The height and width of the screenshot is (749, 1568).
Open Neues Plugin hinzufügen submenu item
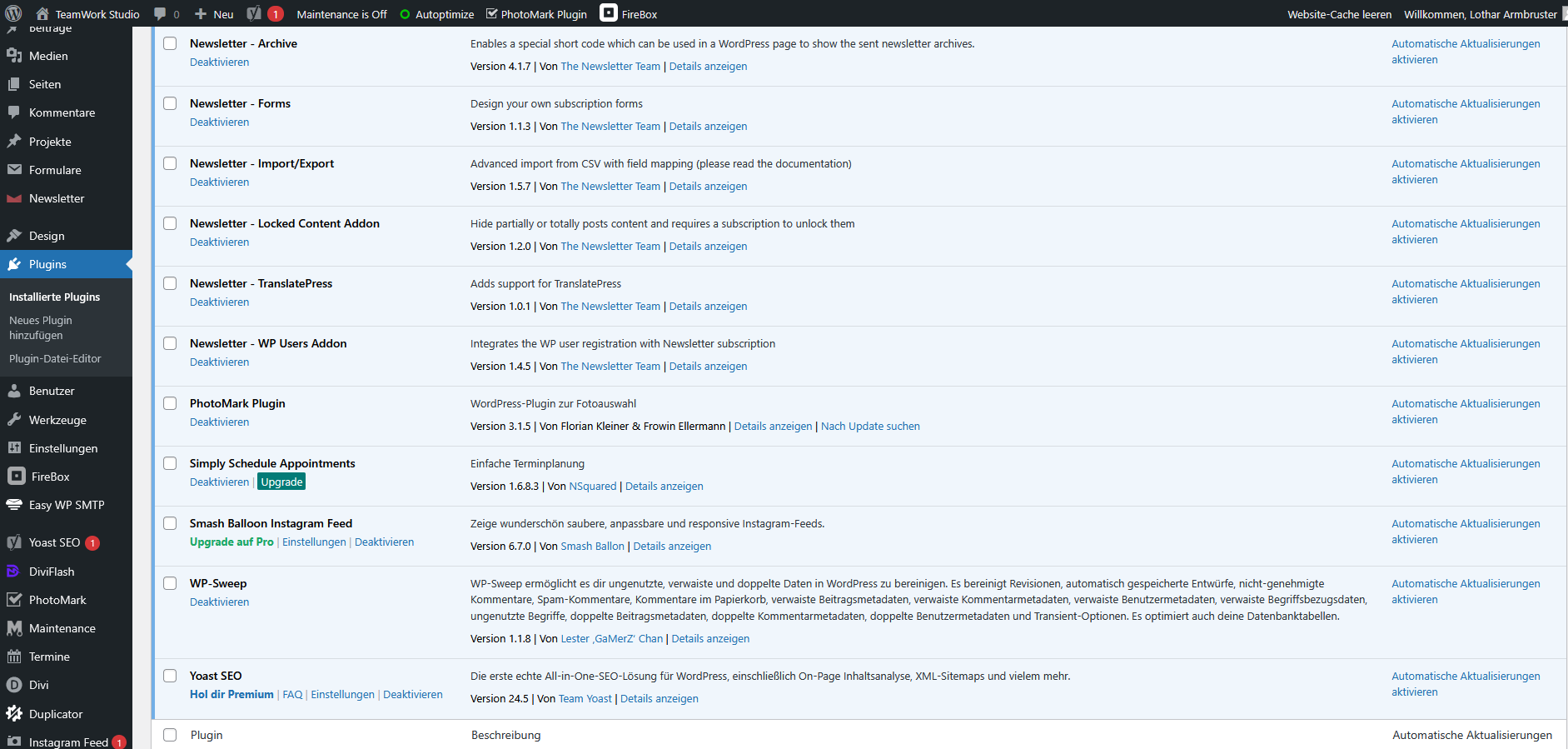pyautogui.click(x=41, y=327)
